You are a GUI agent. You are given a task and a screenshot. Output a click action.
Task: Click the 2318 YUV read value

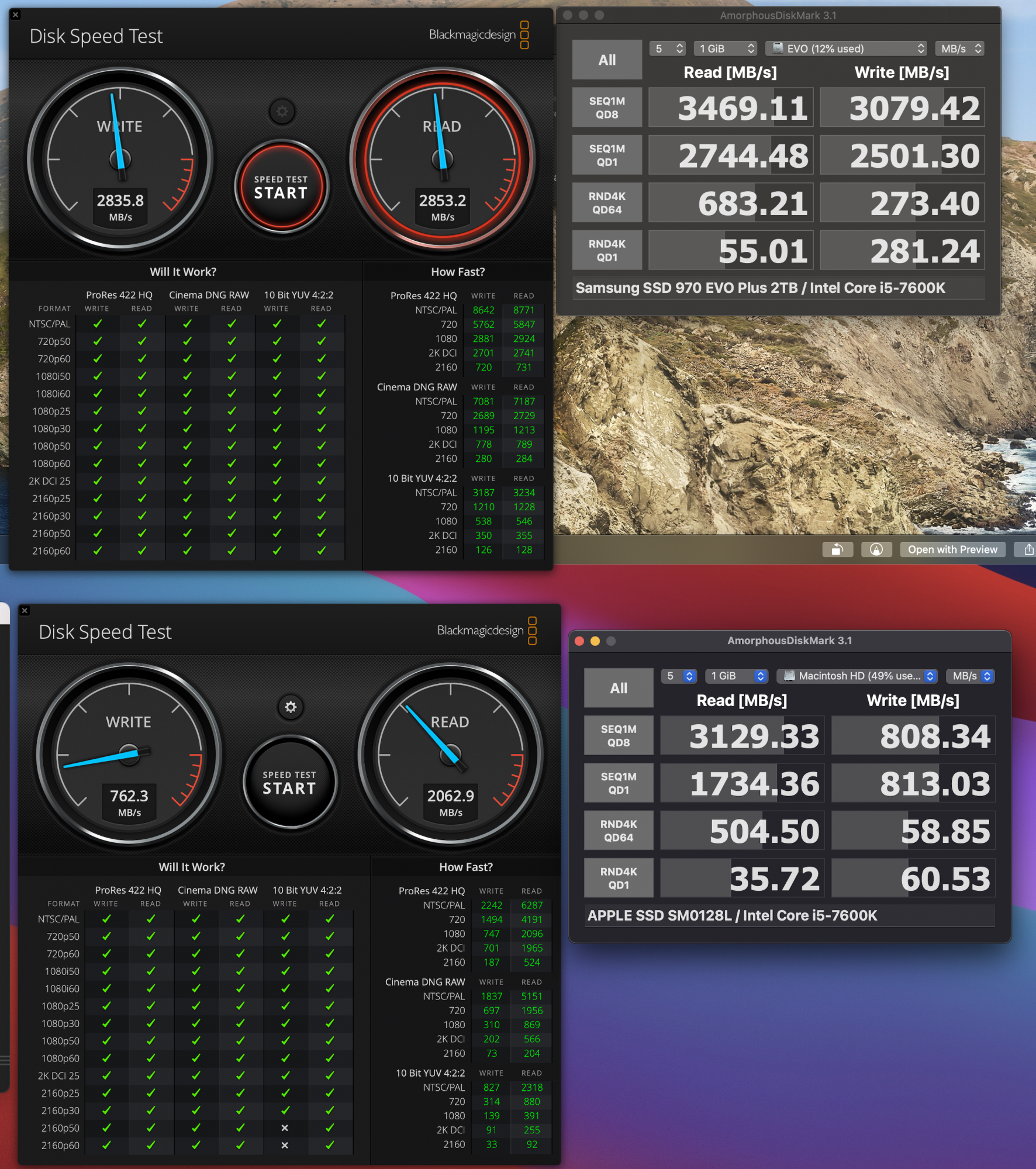532,1088
